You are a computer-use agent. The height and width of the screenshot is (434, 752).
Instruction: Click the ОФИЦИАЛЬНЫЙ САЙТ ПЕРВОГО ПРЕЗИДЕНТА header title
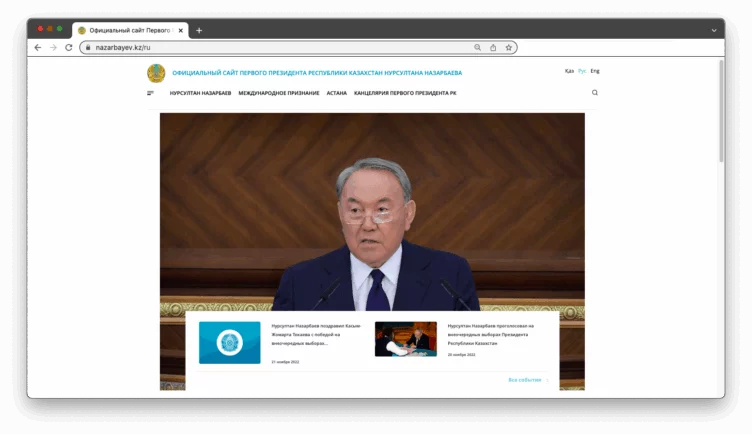(x=317, y=73)
